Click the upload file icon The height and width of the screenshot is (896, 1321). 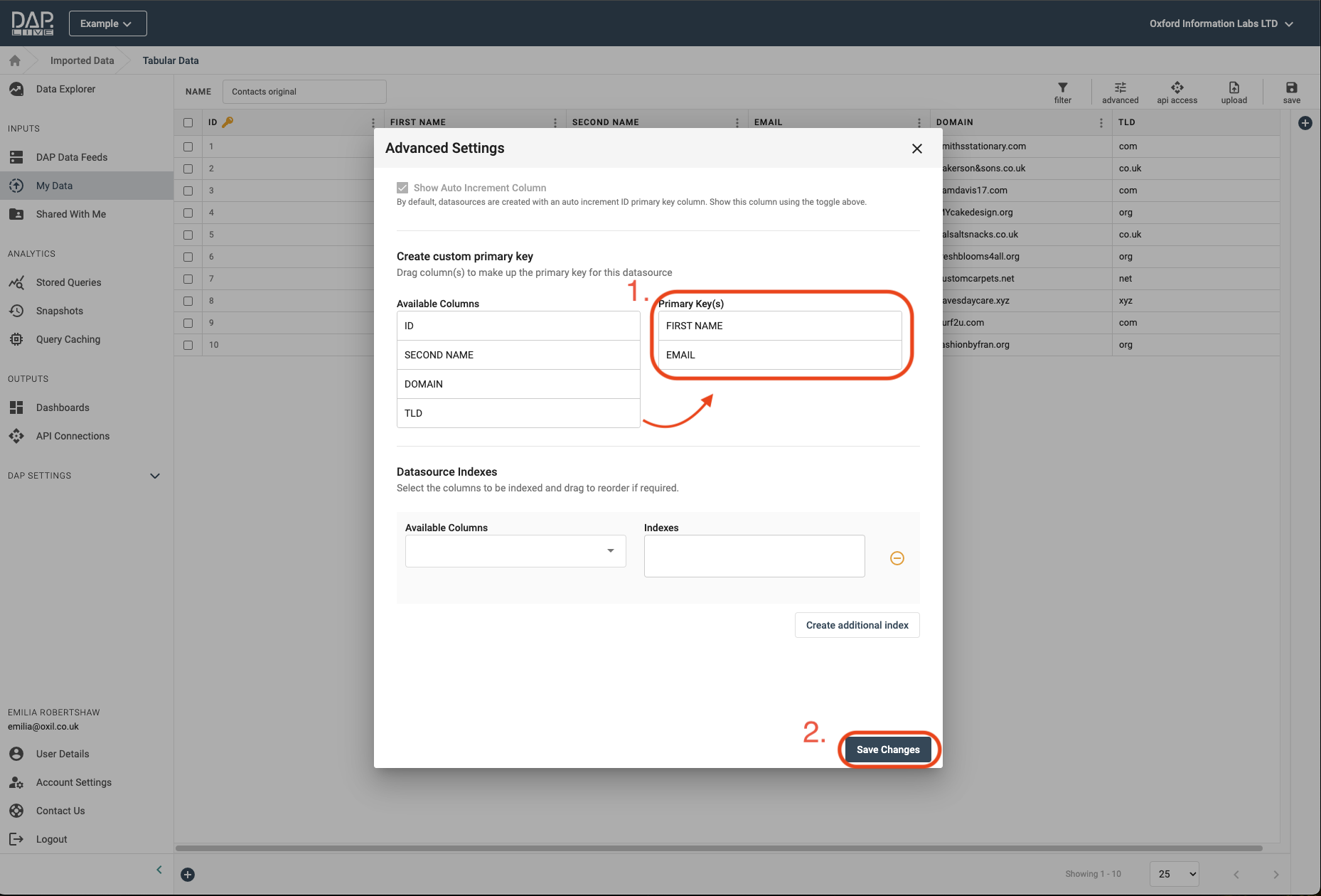pyautogui.click(x=1234, y=88)
